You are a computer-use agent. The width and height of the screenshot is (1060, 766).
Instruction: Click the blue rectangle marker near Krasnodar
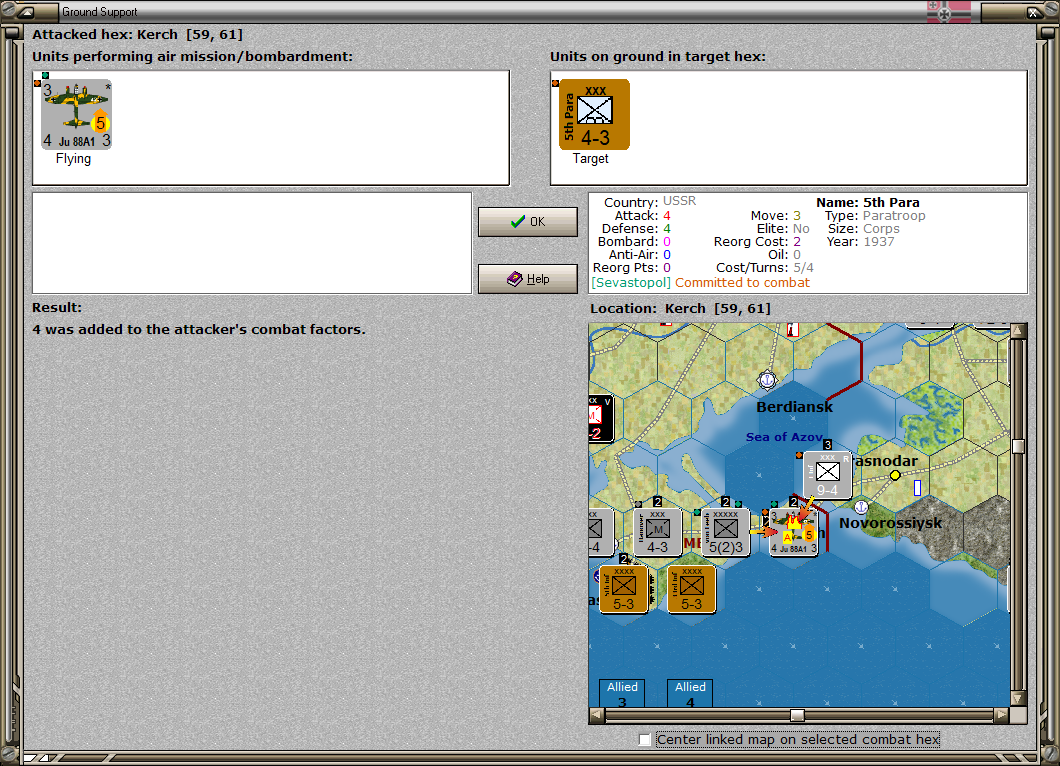pyautogui.click(x=917, y=487)
